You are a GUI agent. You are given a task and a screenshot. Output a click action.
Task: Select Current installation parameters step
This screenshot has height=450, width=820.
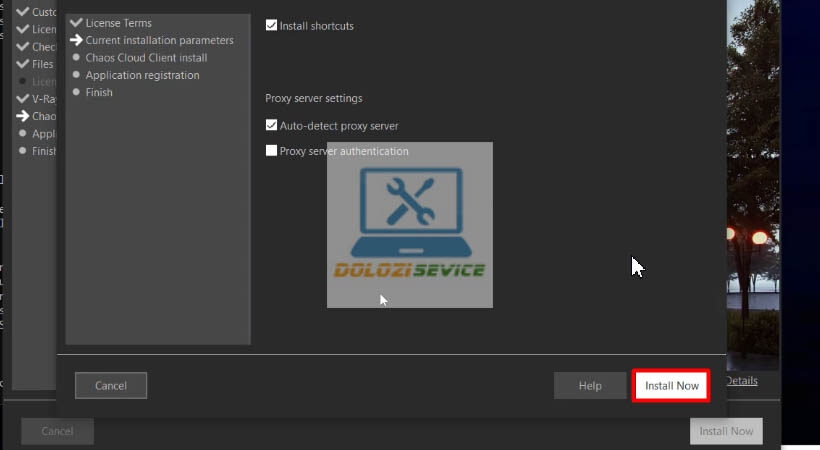[159, 41]
